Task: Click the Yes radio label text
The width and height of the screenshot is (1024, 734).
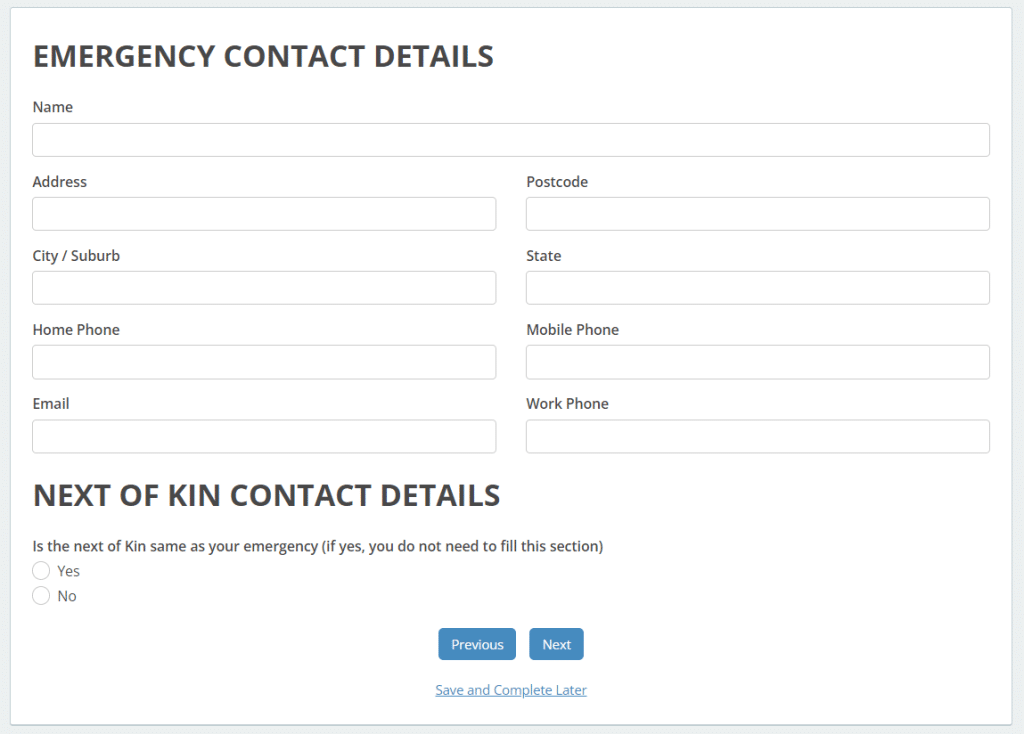Action: (67, 570)
